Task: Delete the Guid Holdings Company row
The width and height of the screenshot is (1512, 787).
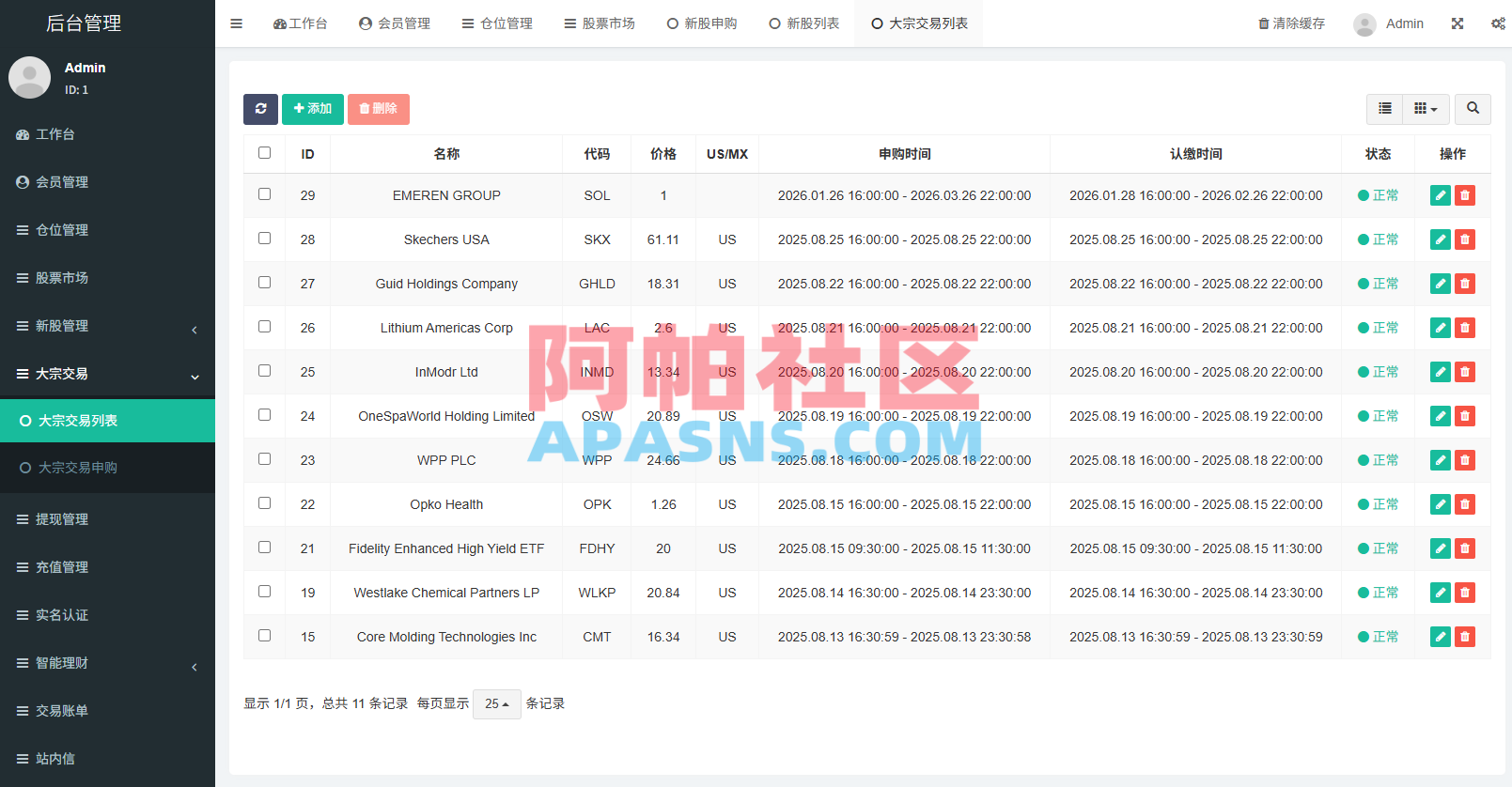Action: tap(1465, 284)
